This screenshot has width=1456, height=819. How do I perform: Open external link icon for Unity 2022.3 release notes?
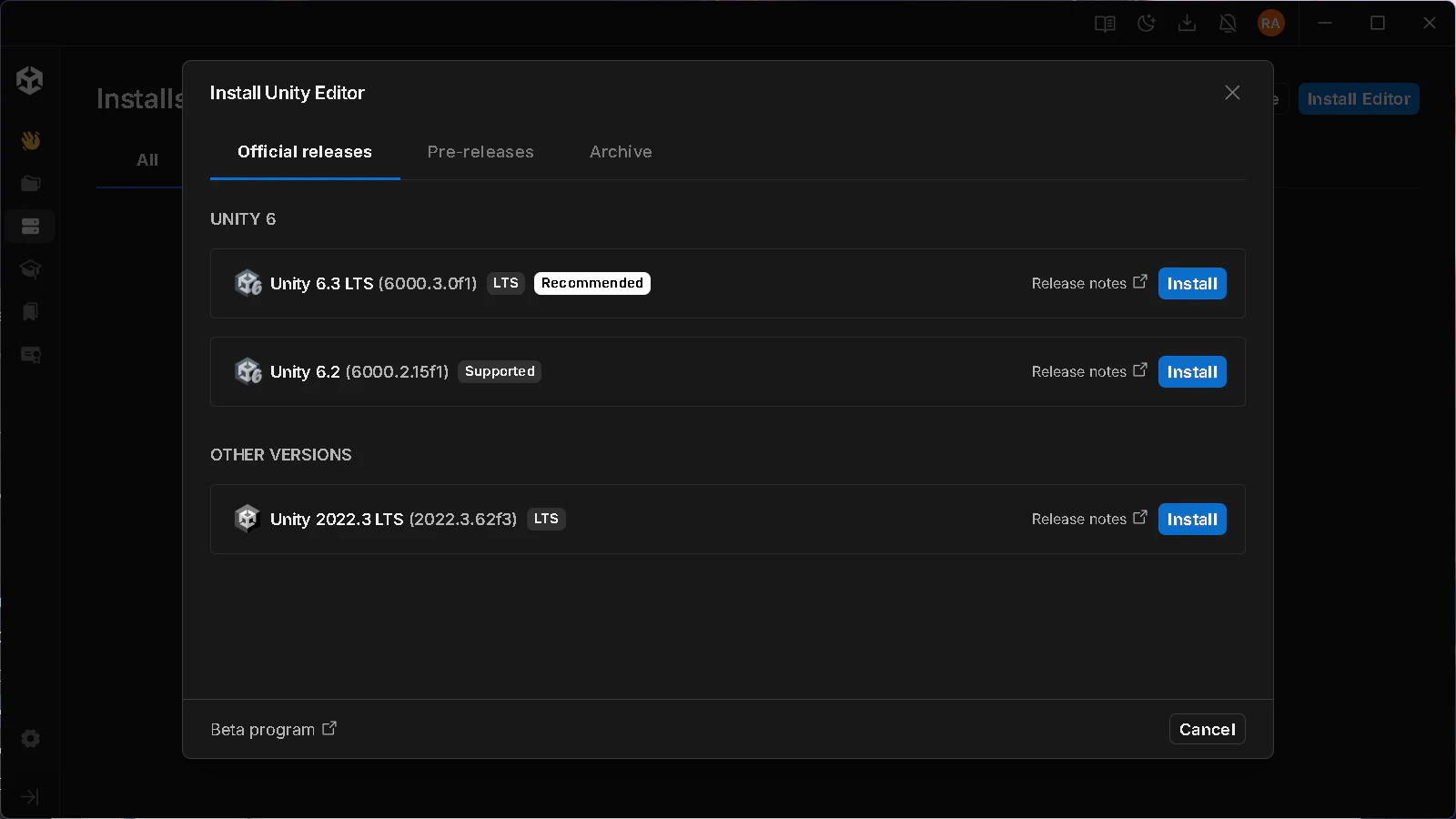pos(1140,518)
